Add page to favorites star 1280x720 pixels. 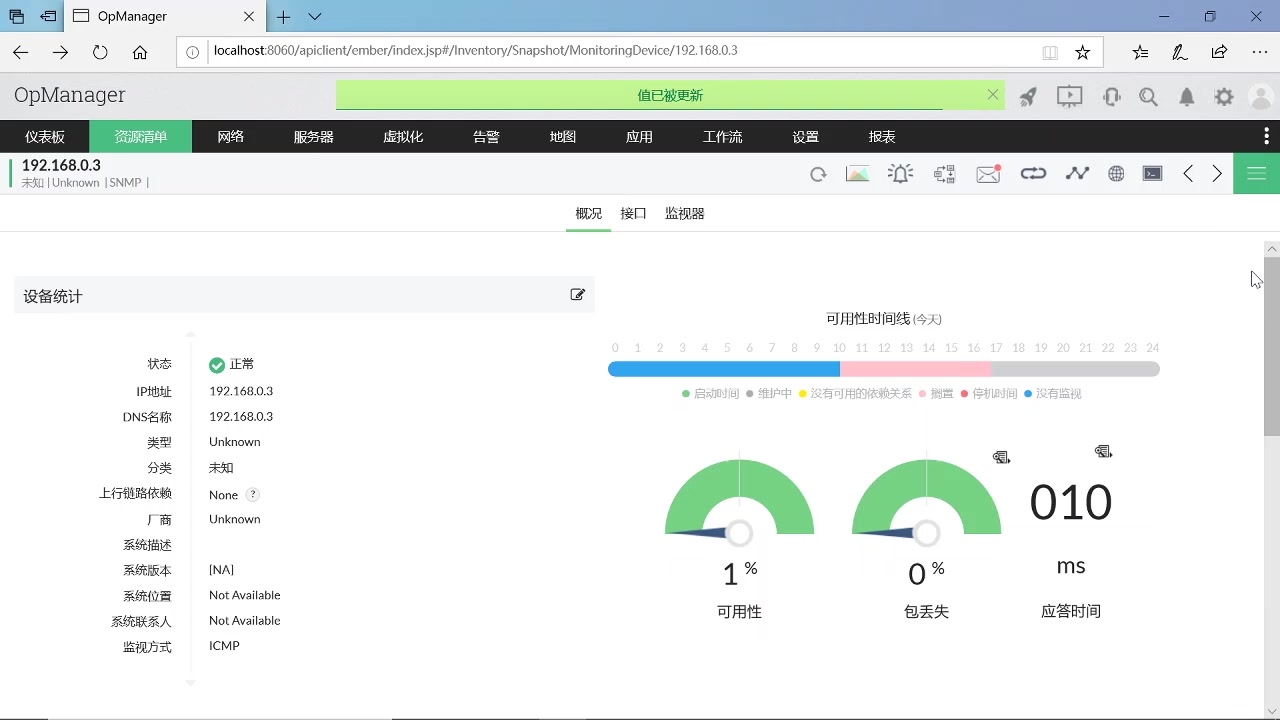(x=1082, y=52)
